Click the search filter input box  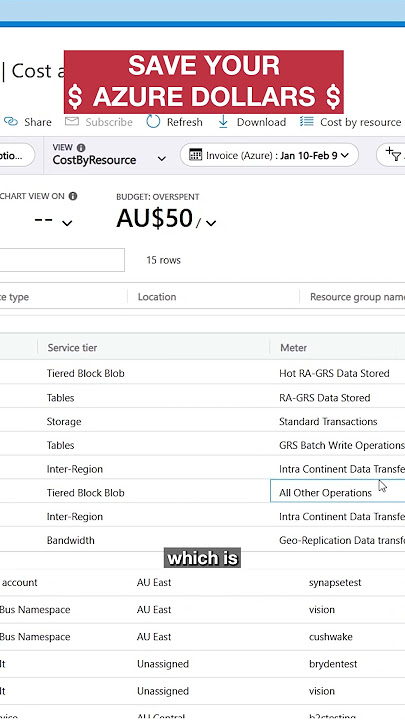tap(62, 260)
